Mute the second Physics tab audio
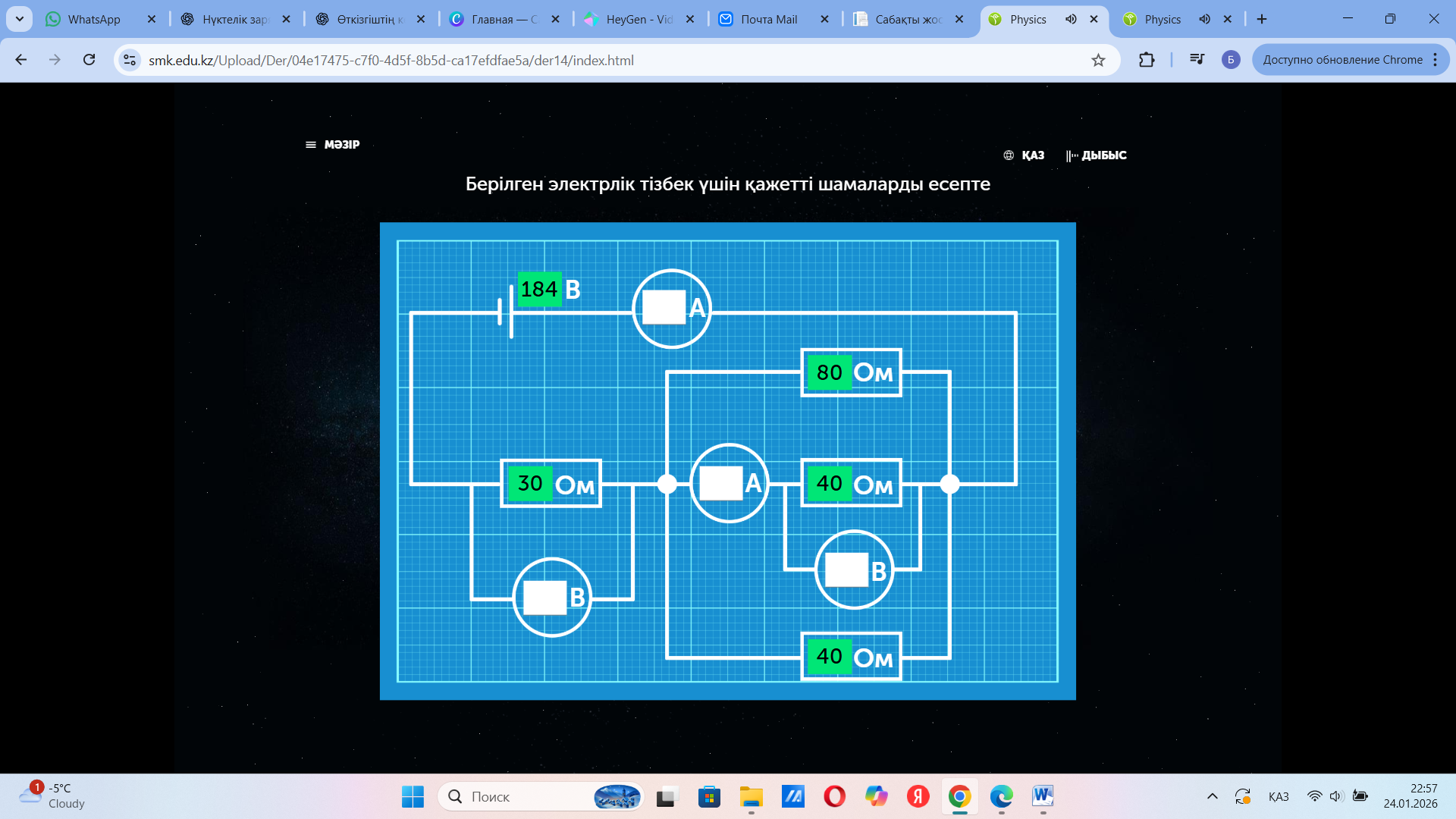The width and height of the screenshot is (1456, 819). pyautogui.click(x=1204, y=19)
